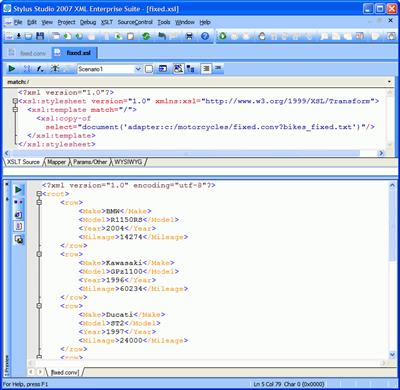Viewport: 400px width, 390px height.
Task: Click the left arrow of the XSLT editor scrollbar
Action: pyautogui.click(x=7, y=153)
